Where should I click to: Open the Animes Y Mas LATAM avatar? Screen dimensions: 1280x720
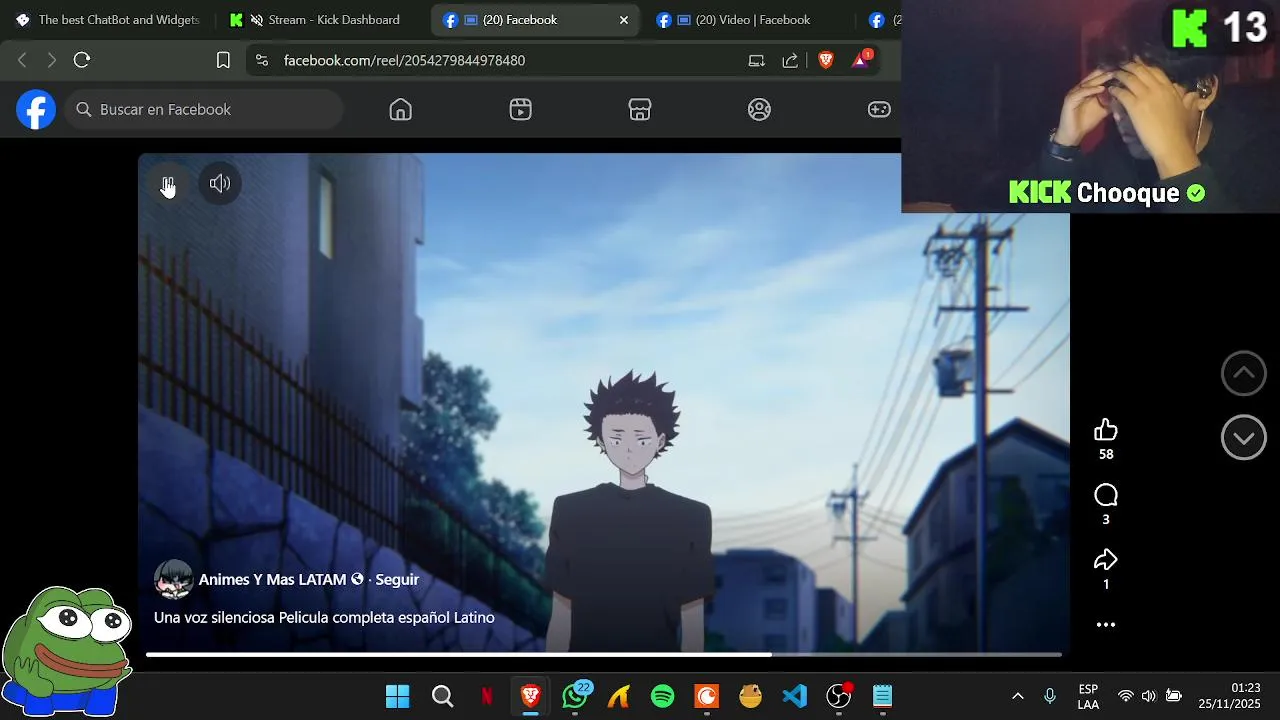coord(173,579)
